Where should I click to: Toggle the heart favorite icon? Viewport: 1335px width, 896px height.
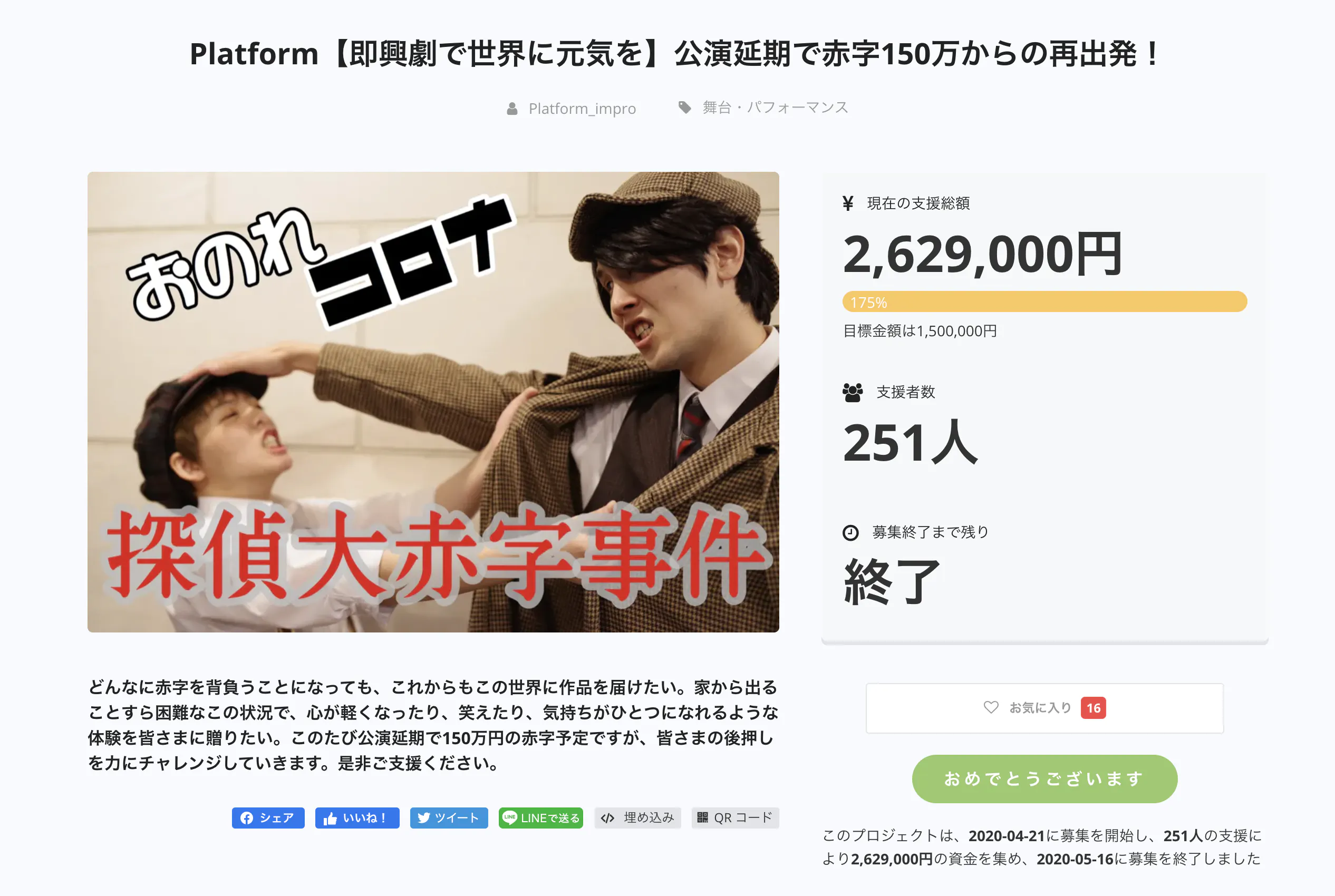(991, 707)
